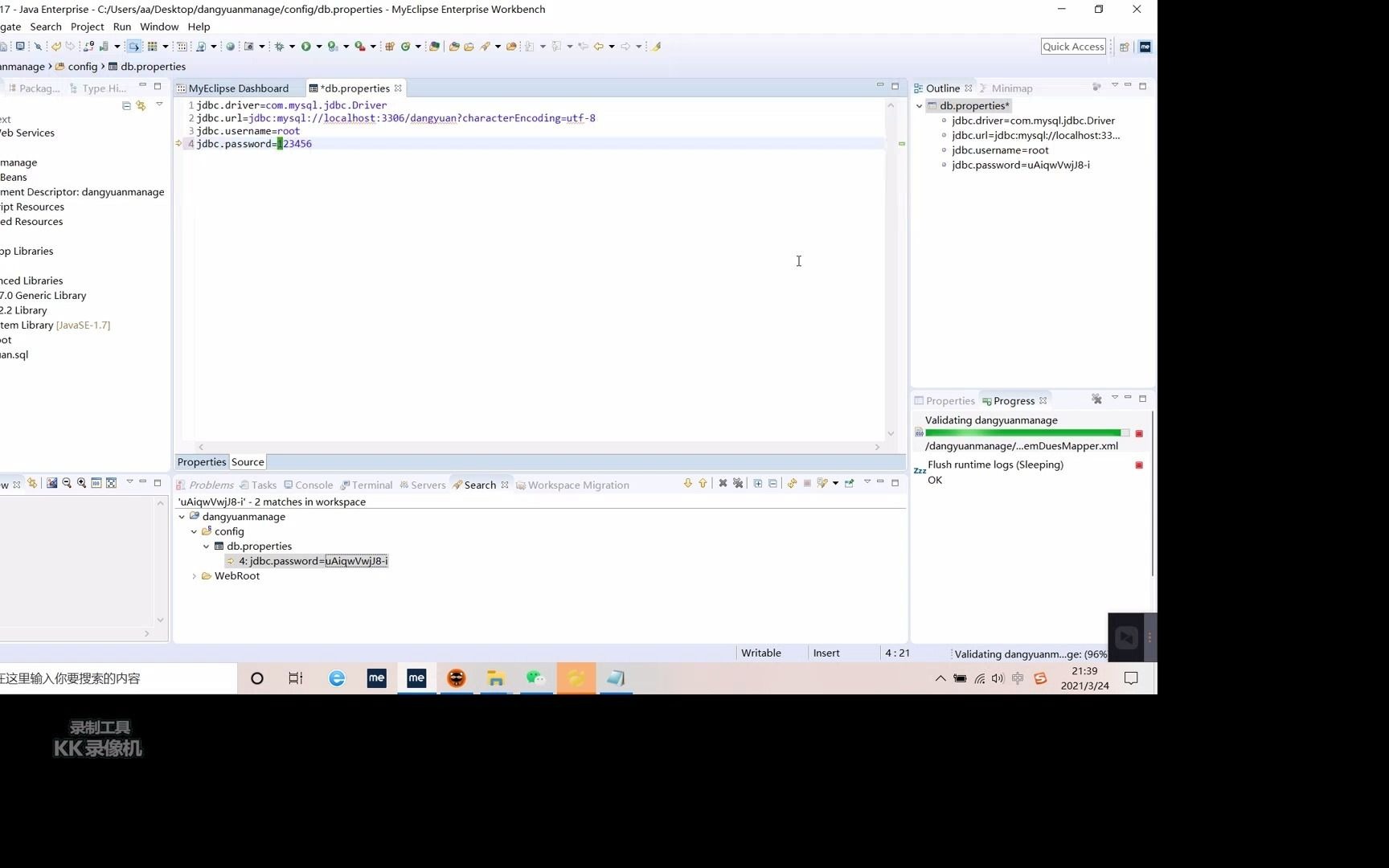Collapse db.properties* in the Outline view

919,105
